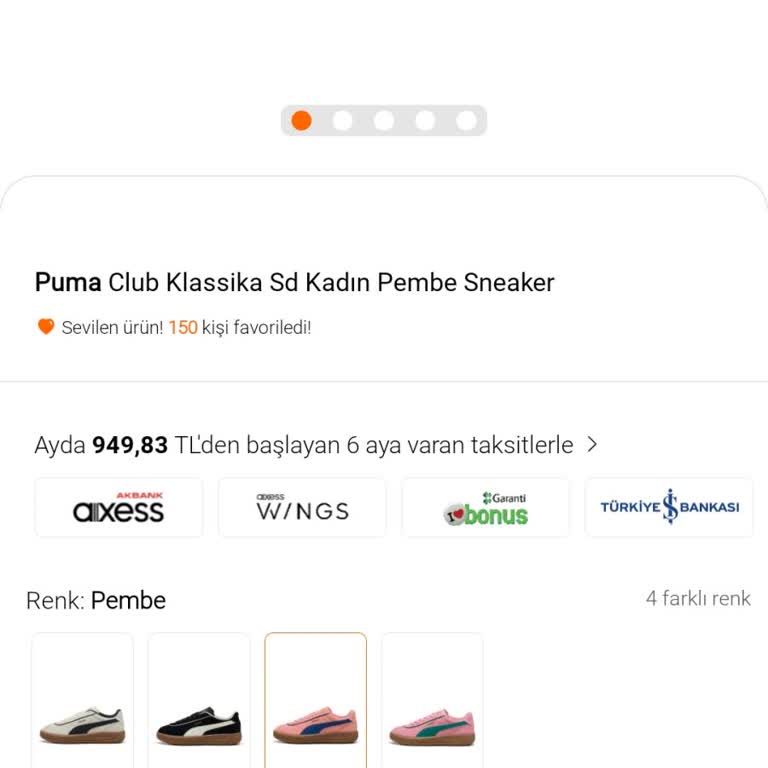Open installment details chevron arrow
768x768 pixels.
[592, 445]
